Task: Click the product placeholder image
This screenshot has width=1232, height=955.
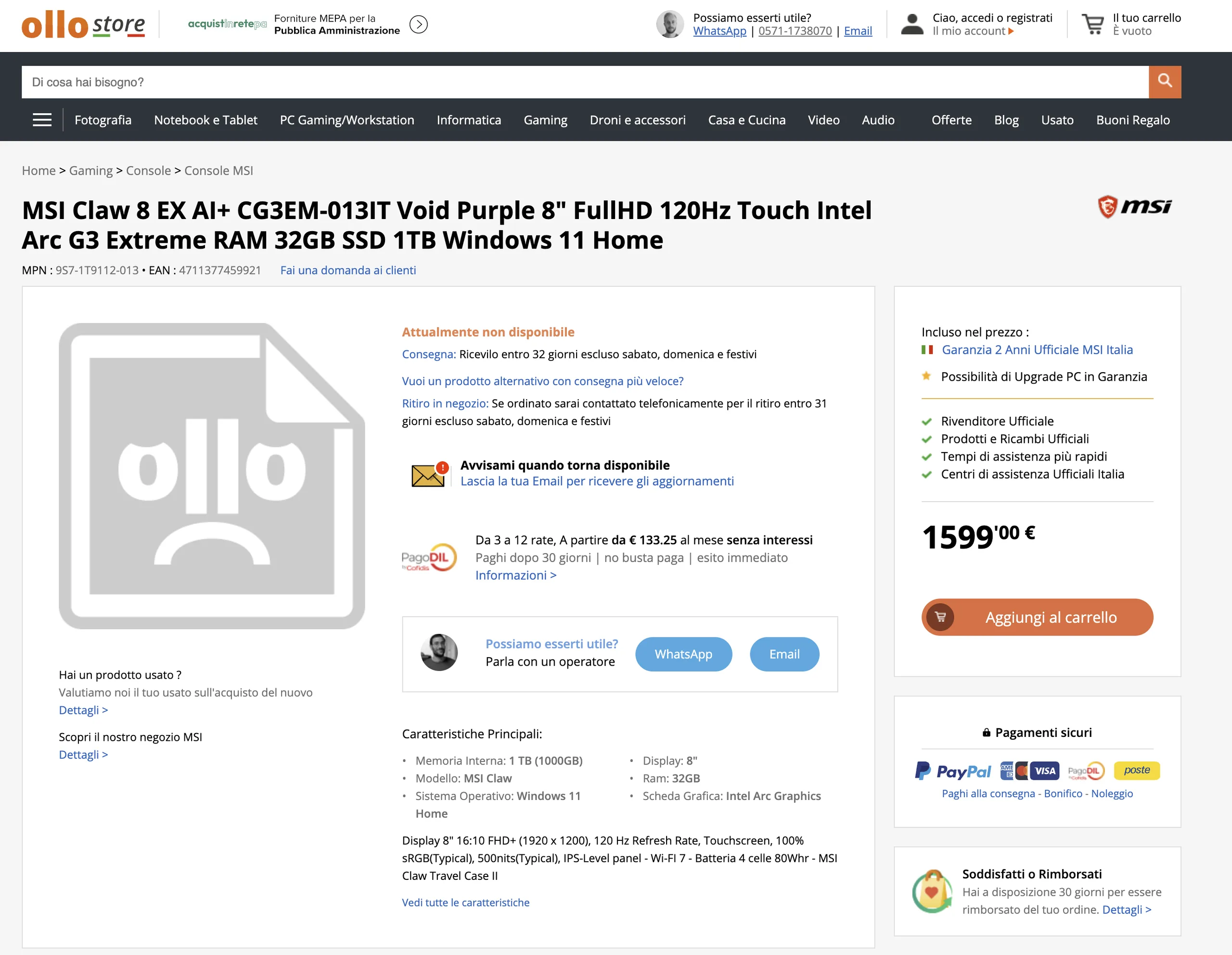Action: (212, 476)
